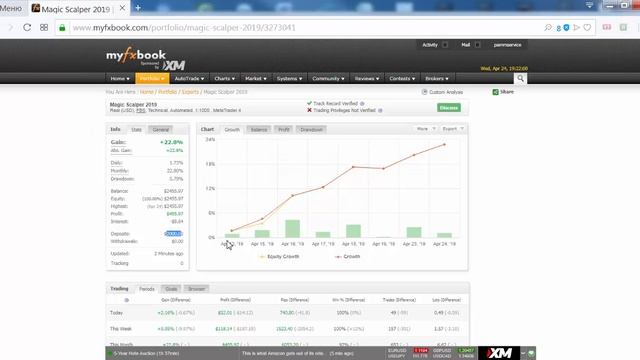This screenshot has height=360, width=640.
Task: Open the speed dial grid icon
Action: (44, 27)
